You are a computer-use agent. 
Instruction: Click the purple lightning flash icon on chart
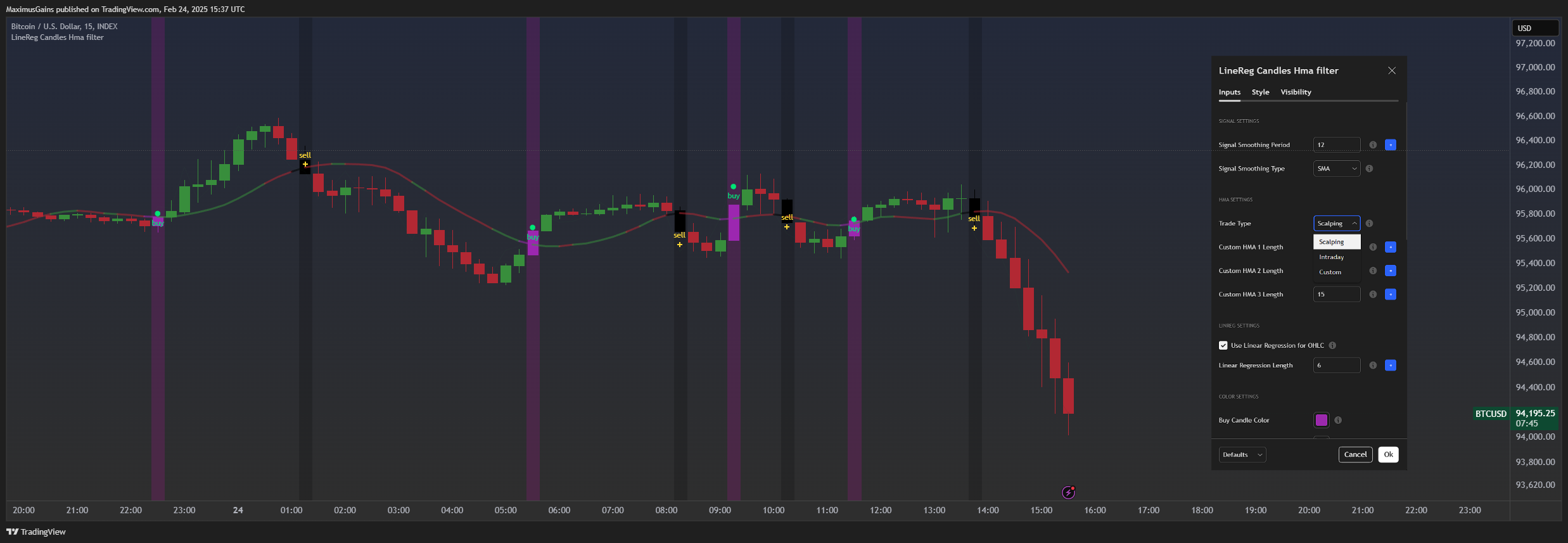pos(1069,492)
